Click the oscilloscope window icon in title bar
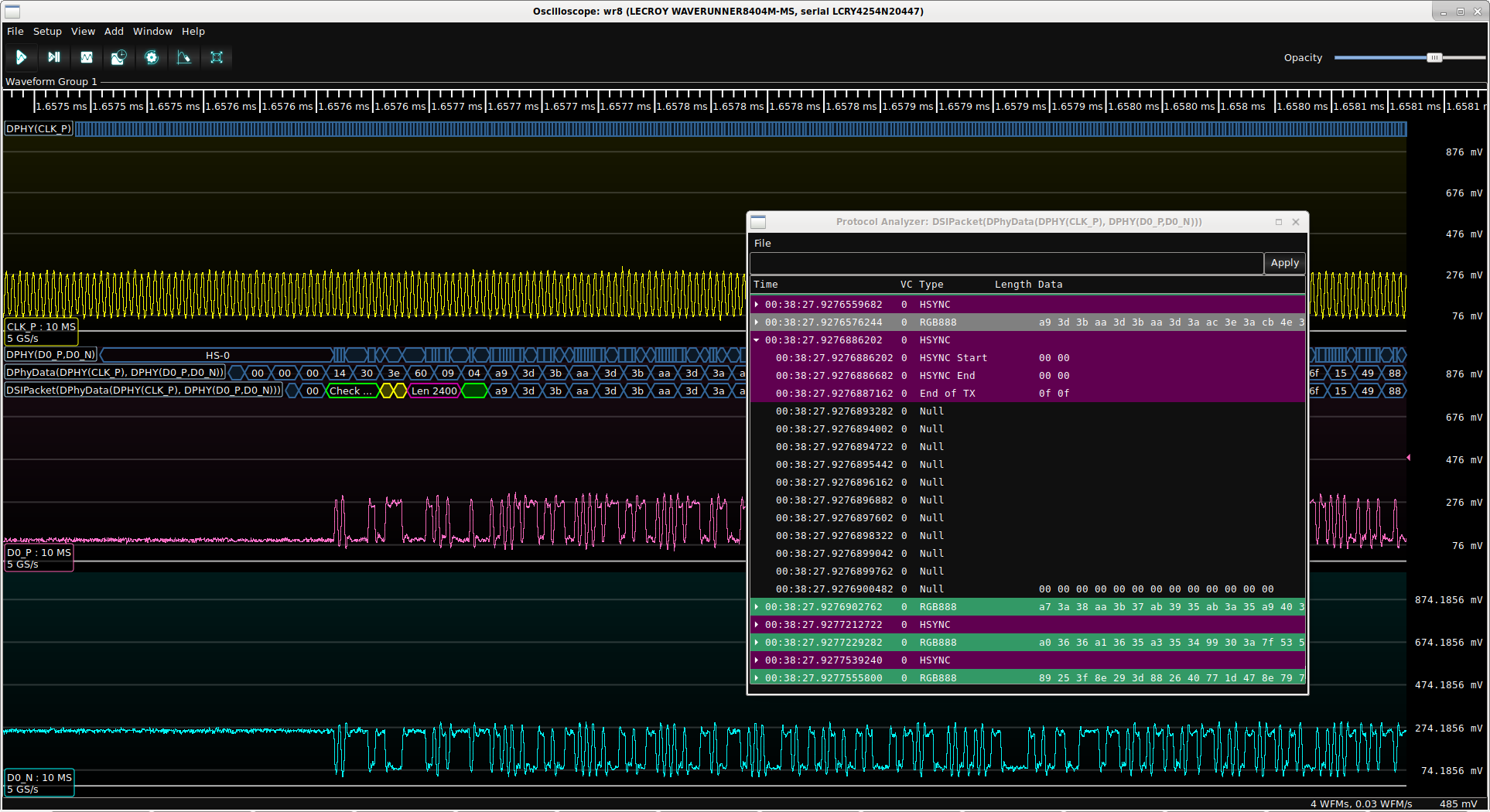1490x812 pixels. [12, 12]
